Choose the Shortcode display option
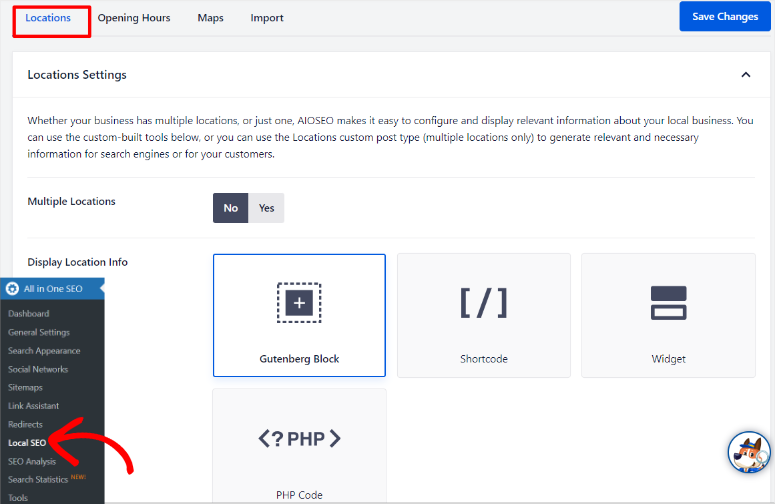This screenshot has height=504, width=775. [x=484, y=315]
